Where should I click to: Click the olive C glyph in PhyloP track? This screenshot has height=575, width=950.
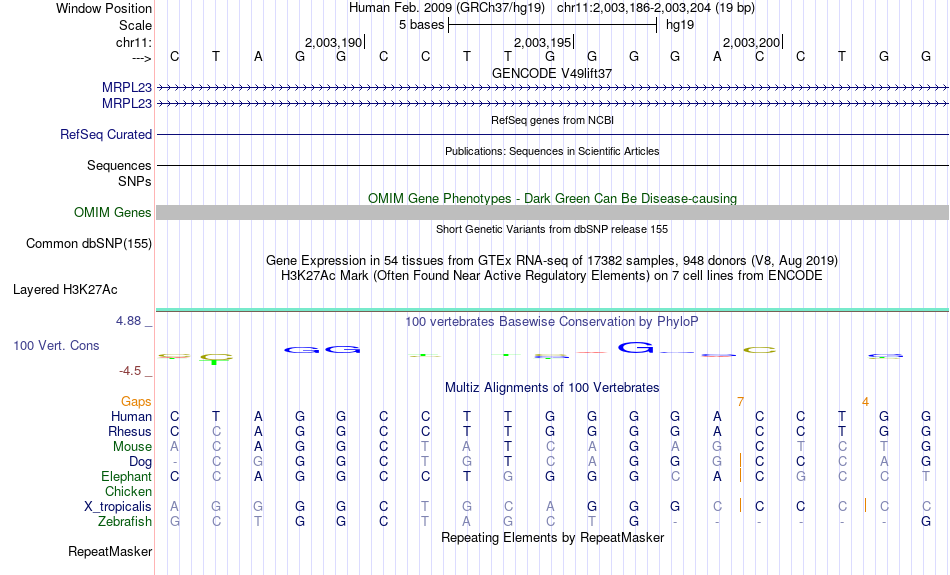760,350
